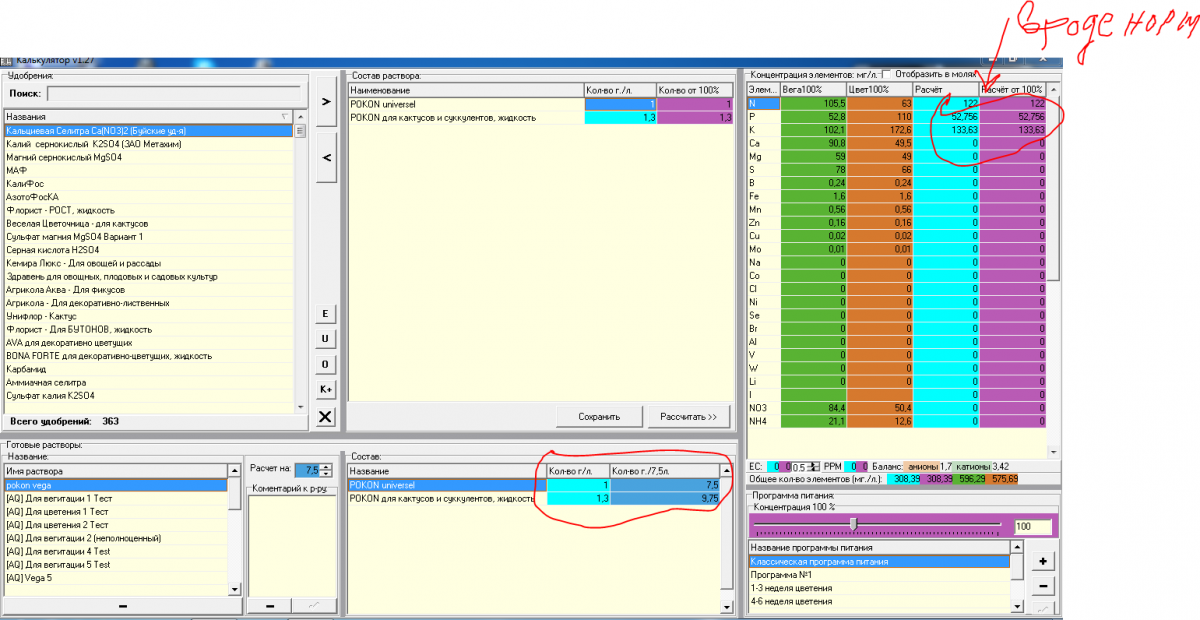Click the right arrow add-fertilizer button
This screenshot has height=620, width=1200.
tap(325, 100)
